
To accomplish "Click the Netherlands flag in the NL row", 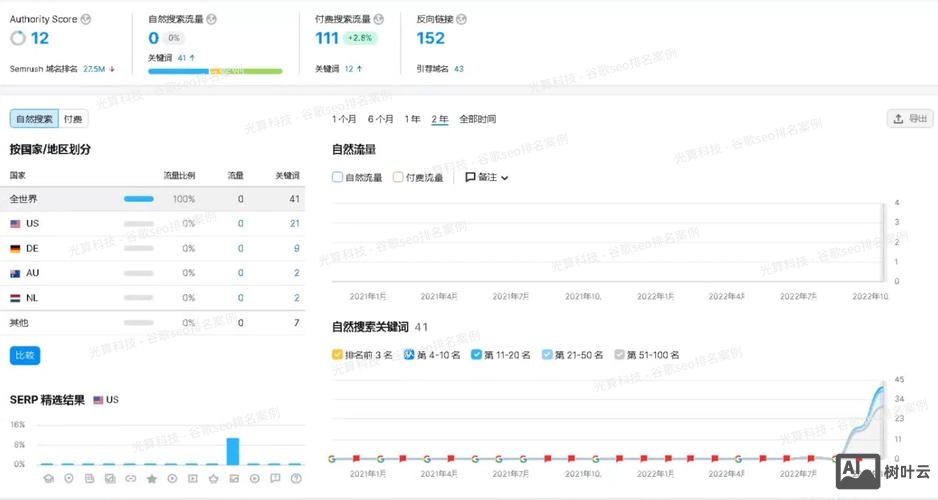I will [x=16, y=298].
